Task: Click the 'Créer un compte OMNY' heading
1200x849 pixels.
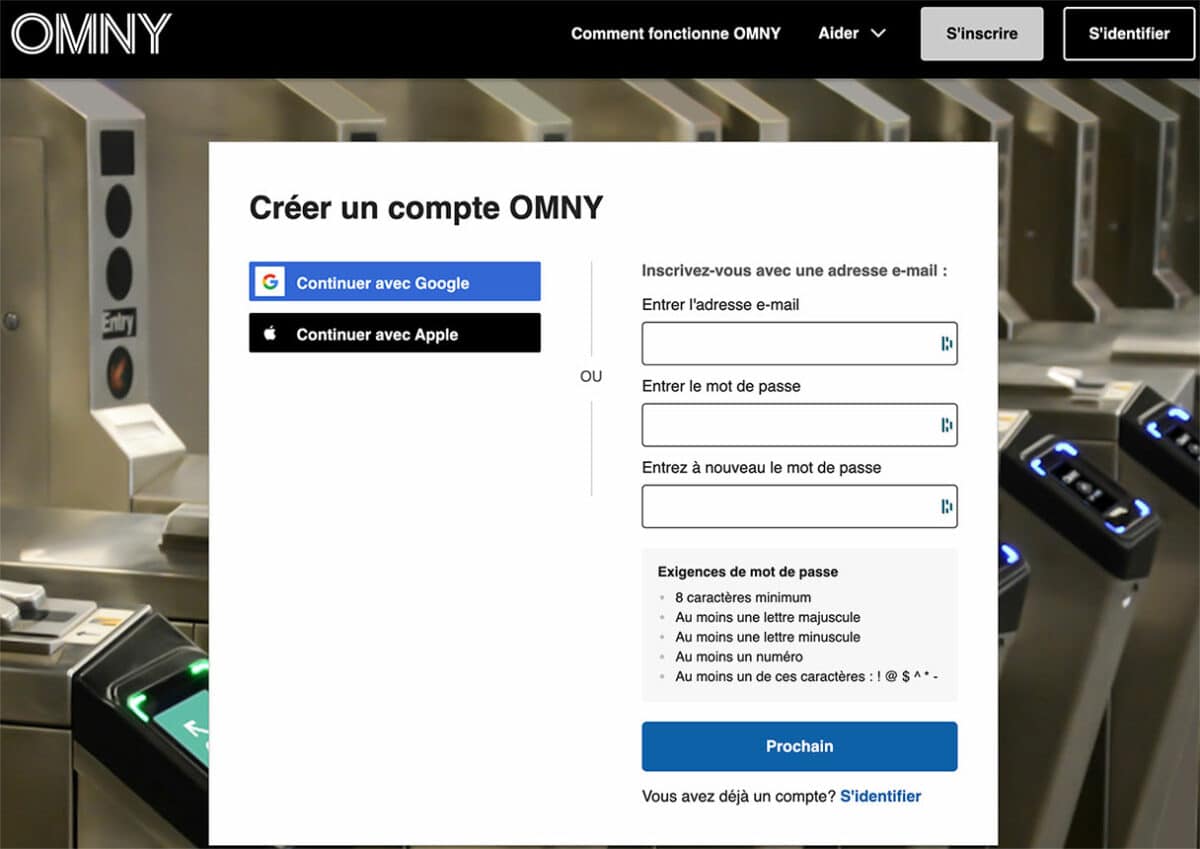Action: 426,208
